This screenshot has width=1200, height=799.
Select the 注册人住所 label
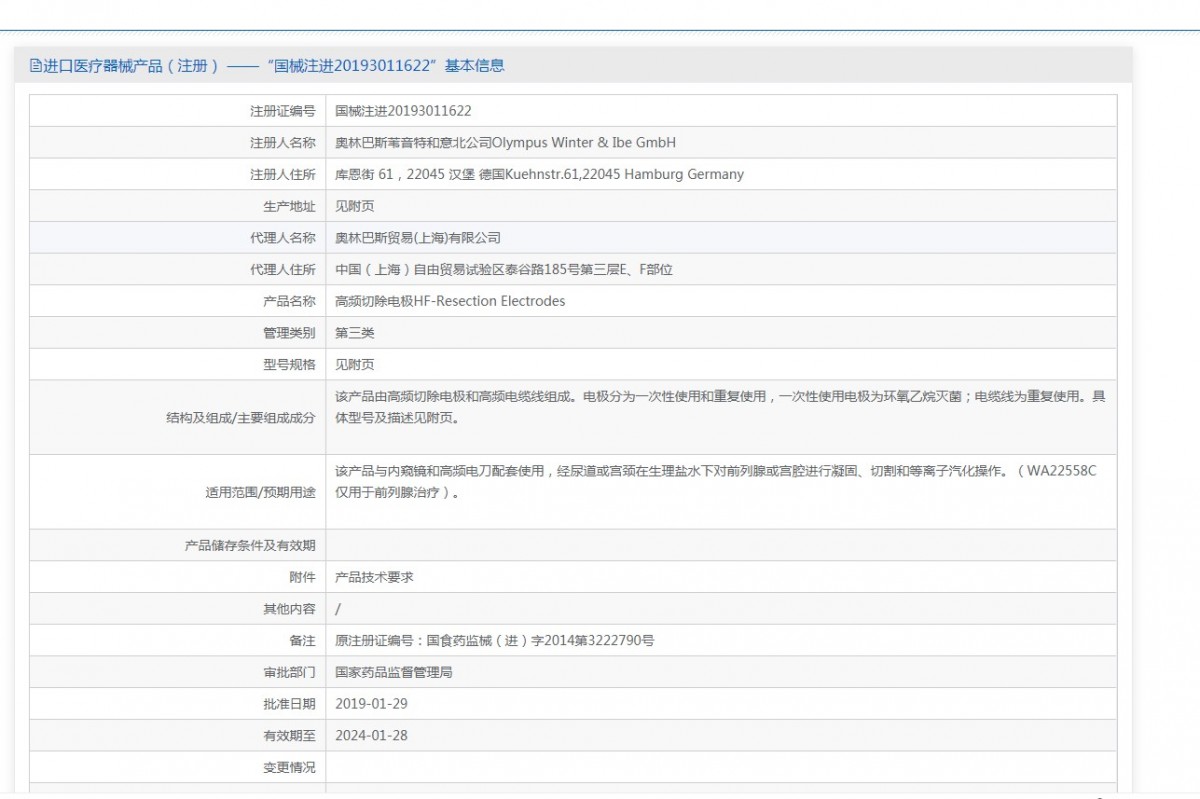(283, 174)
